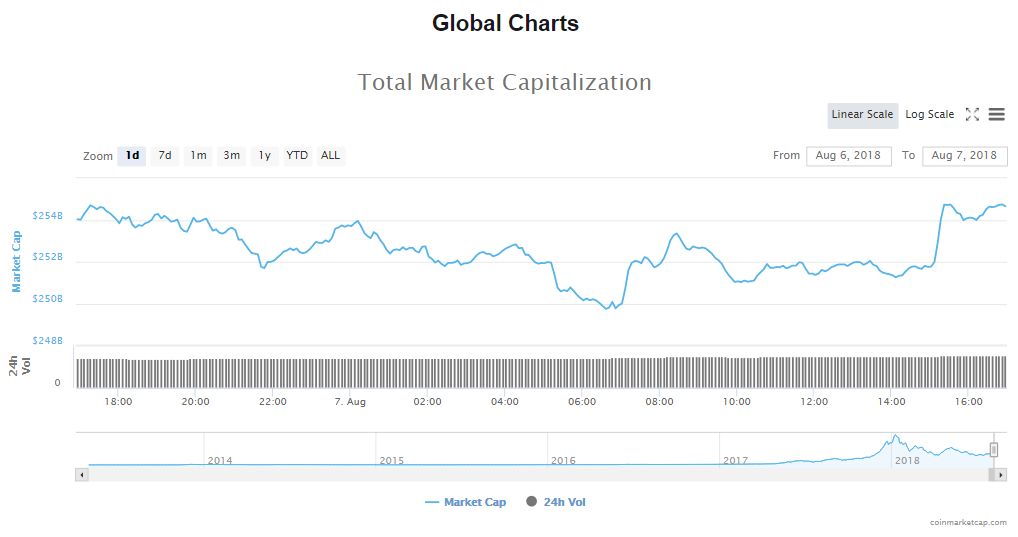Open the chart hamburger context menu
The height and width of the screenshot is (537, 1018).
click(x=996, y=115)
